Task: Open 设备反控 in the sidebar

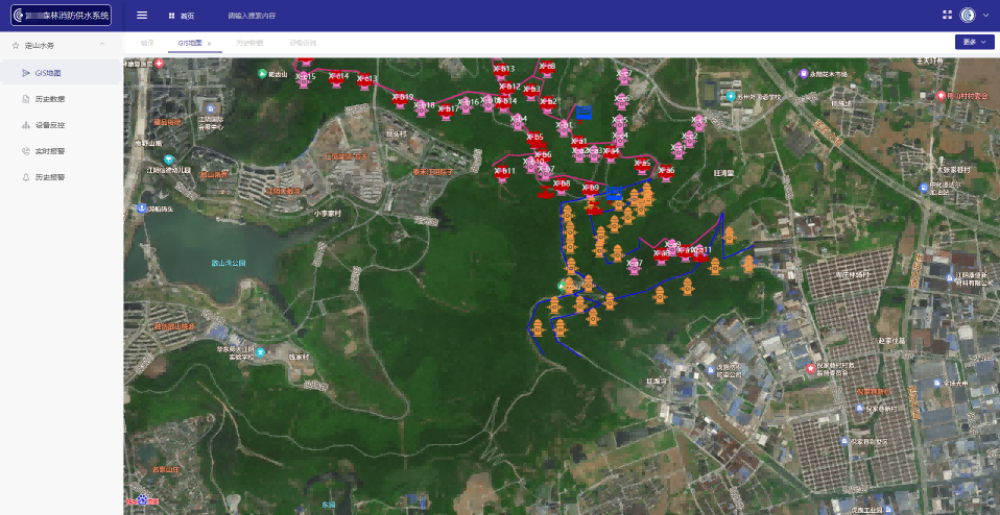Action: pyautogui.click(x=50, y=125)
